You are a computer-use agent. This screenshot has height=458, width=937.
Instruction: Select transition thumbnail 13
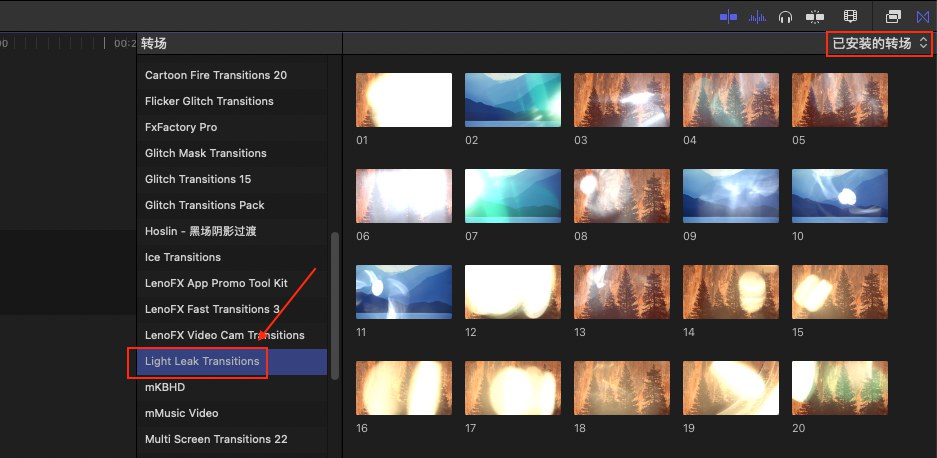pyautogui.click(x=622, y=292)
